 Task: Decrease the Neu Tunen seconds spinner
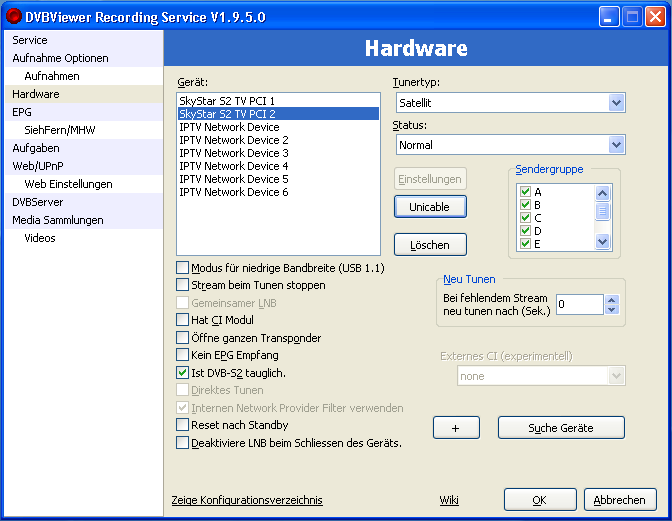click(612, 310)
